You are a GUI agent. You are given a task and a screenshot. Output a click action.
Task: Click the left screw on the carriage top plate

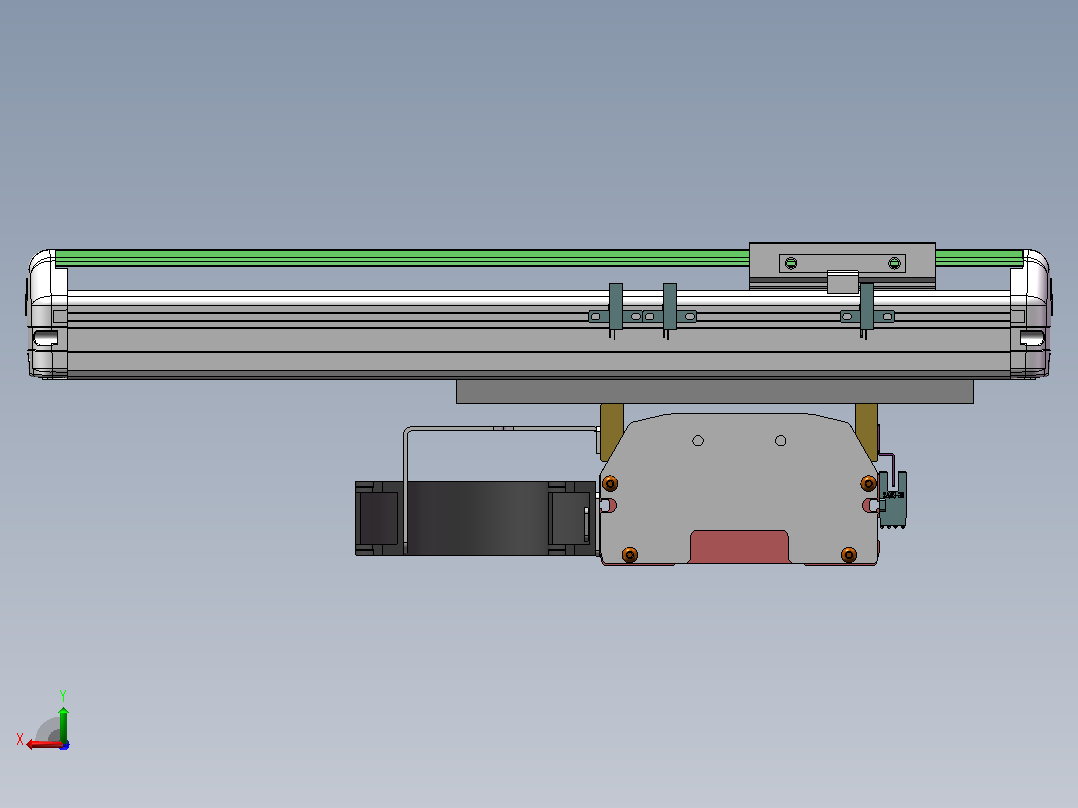pyautogui.click(x=791, y=263)
